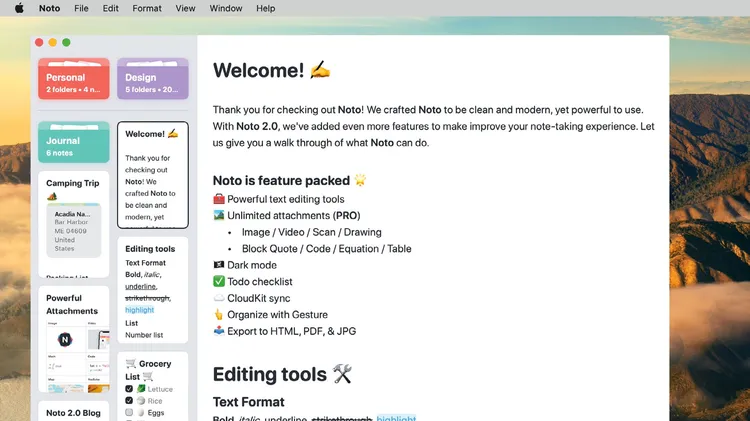Click 'Number list' in Editing tools card

tap(144, 335)
